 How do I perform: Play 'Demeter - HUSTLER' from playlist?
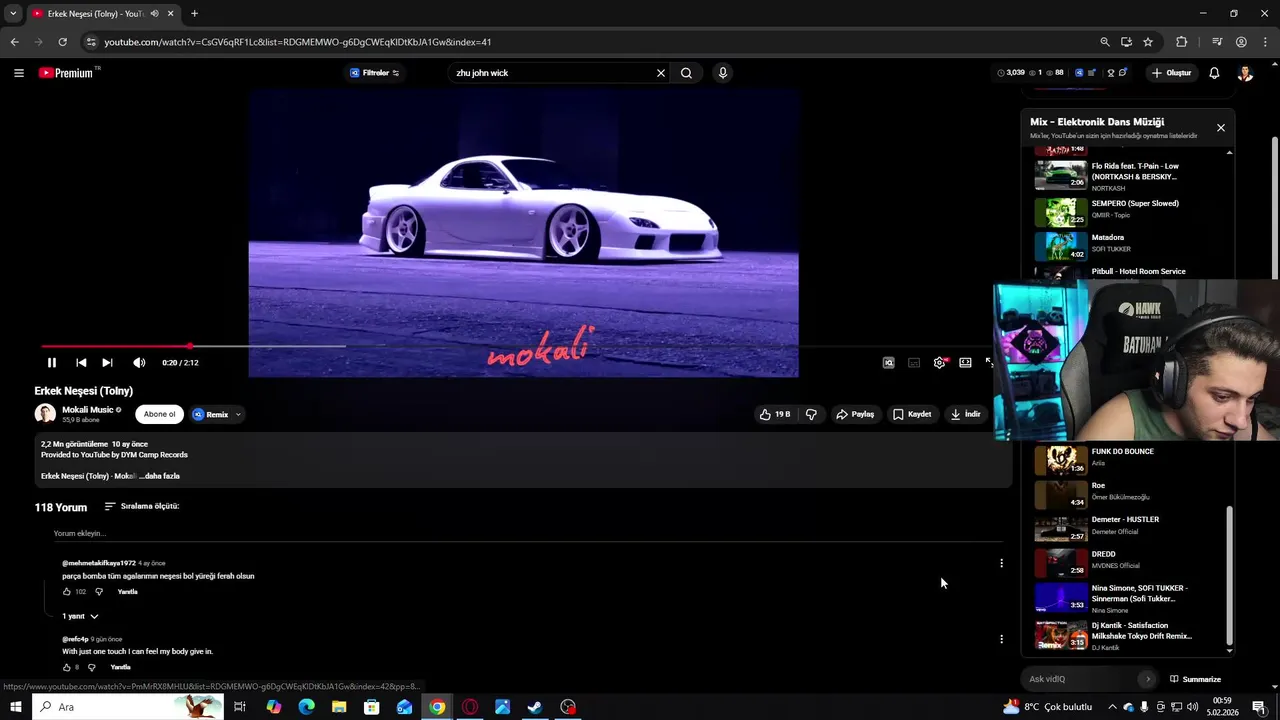(1130, 527)
